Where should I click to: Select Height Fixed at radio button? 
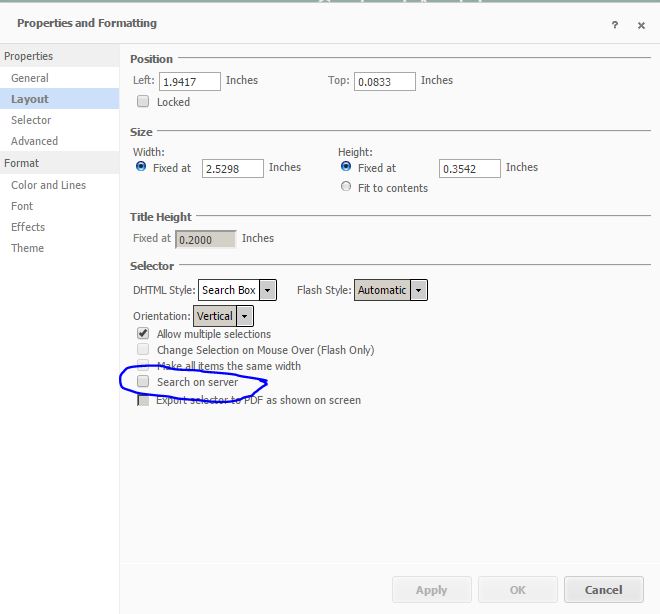tap(346, 167)
